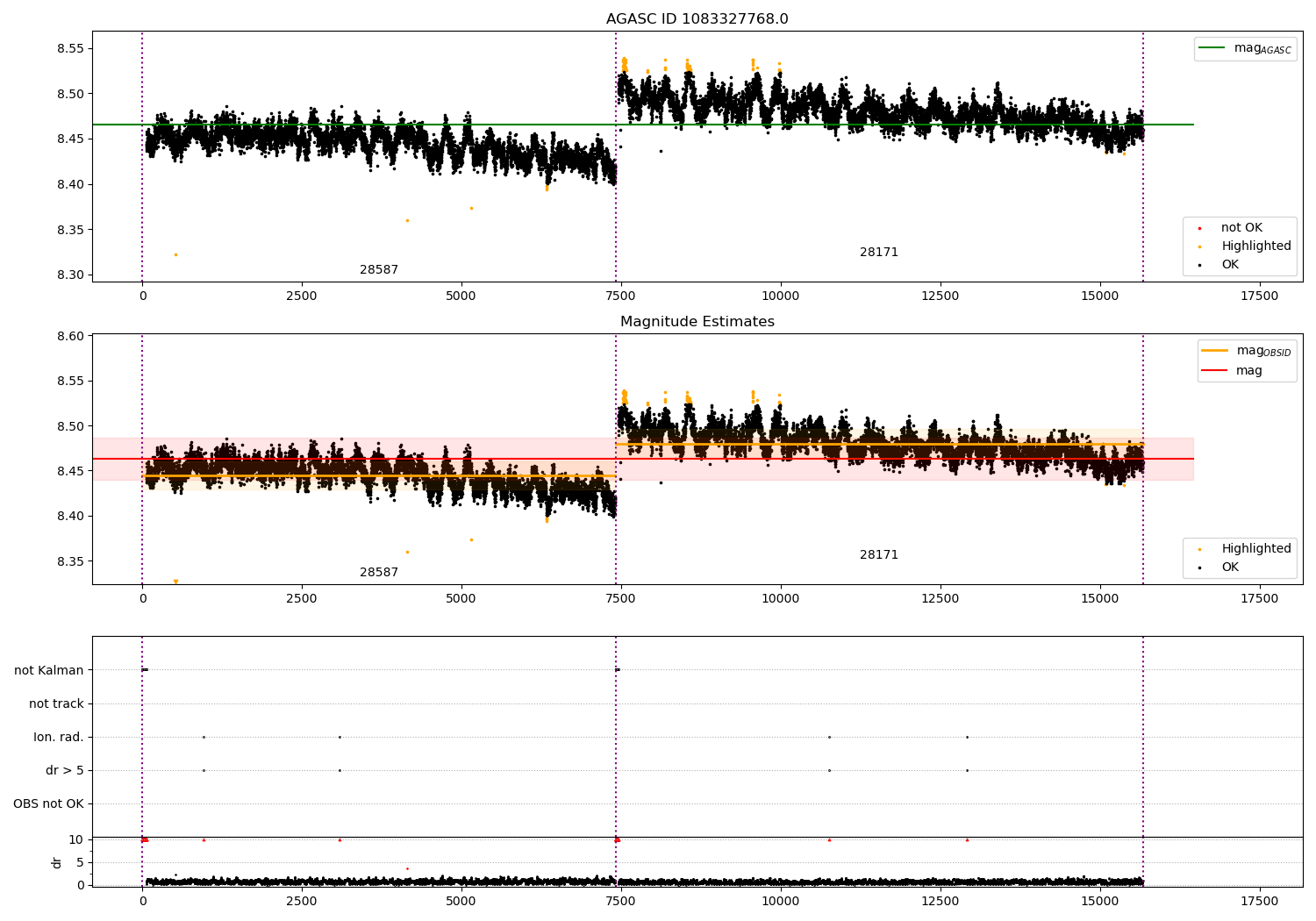Click 'Ion. rad.' dot near x=10750
The height and width of the screenshot is (921, 1316).
click(x=829, y=737)
